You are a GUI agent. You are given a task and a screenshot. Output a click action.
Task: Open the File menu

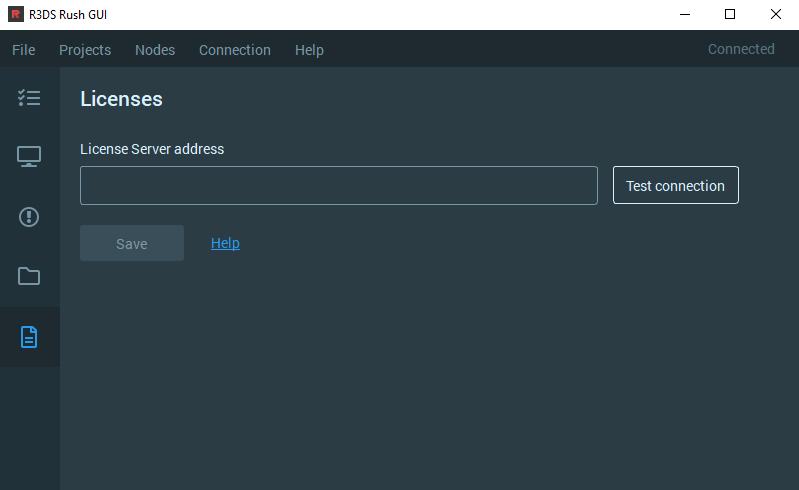click(23, 50)
